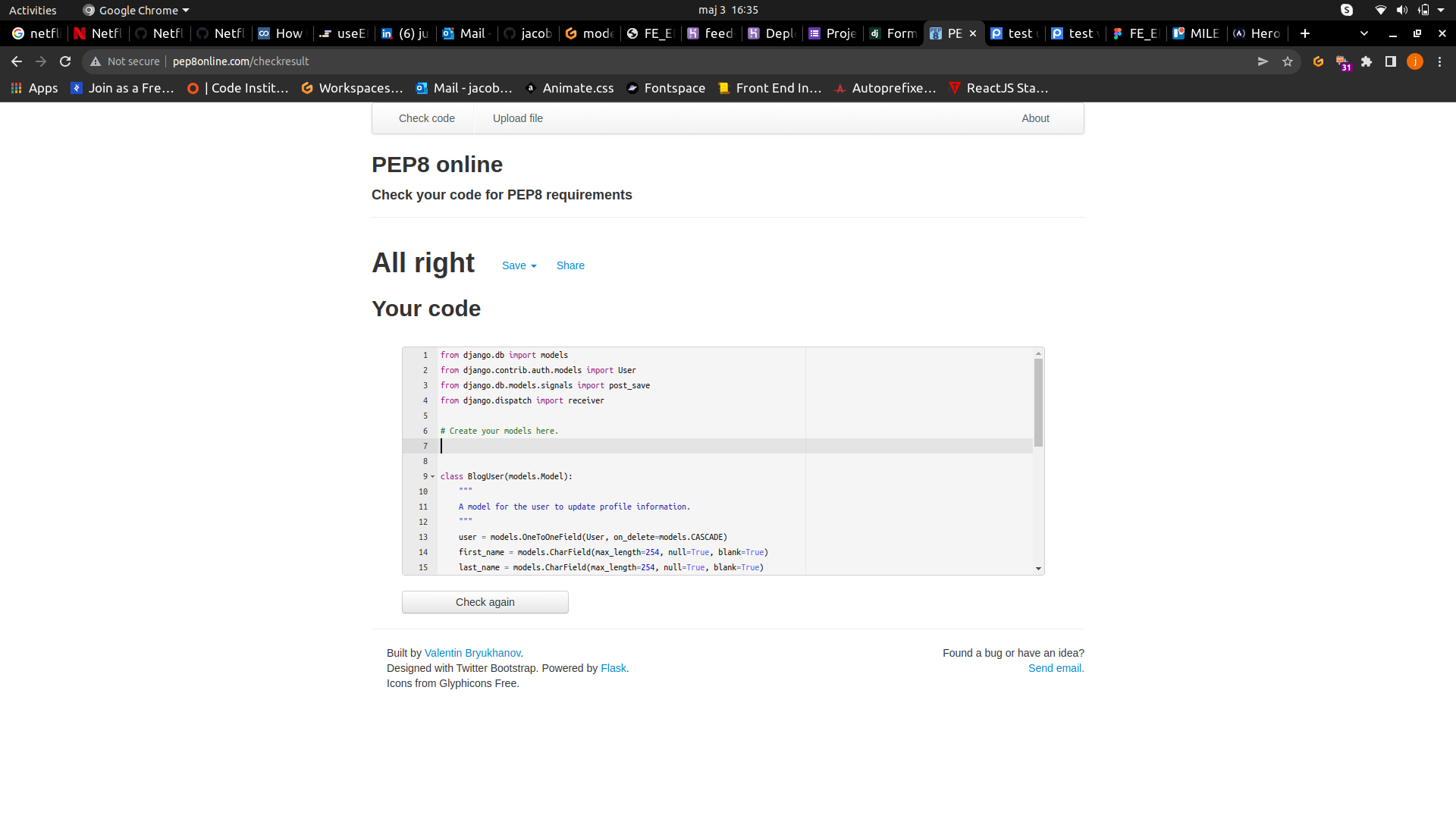Open the About menu item
This screenshot has height=819, width=1456.
(x=1034, y=118)
